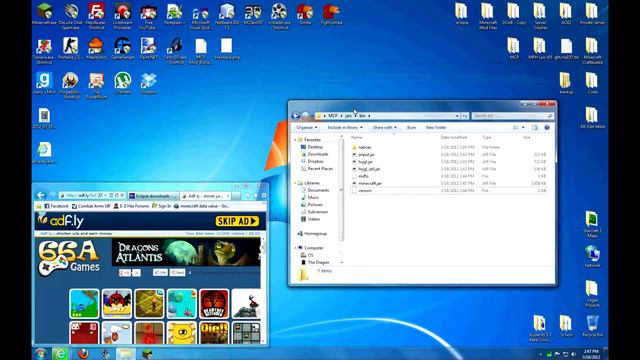Click the SKIP AD button on adf.ly
The height and width of the screenshot is (360, 640).
237,221
